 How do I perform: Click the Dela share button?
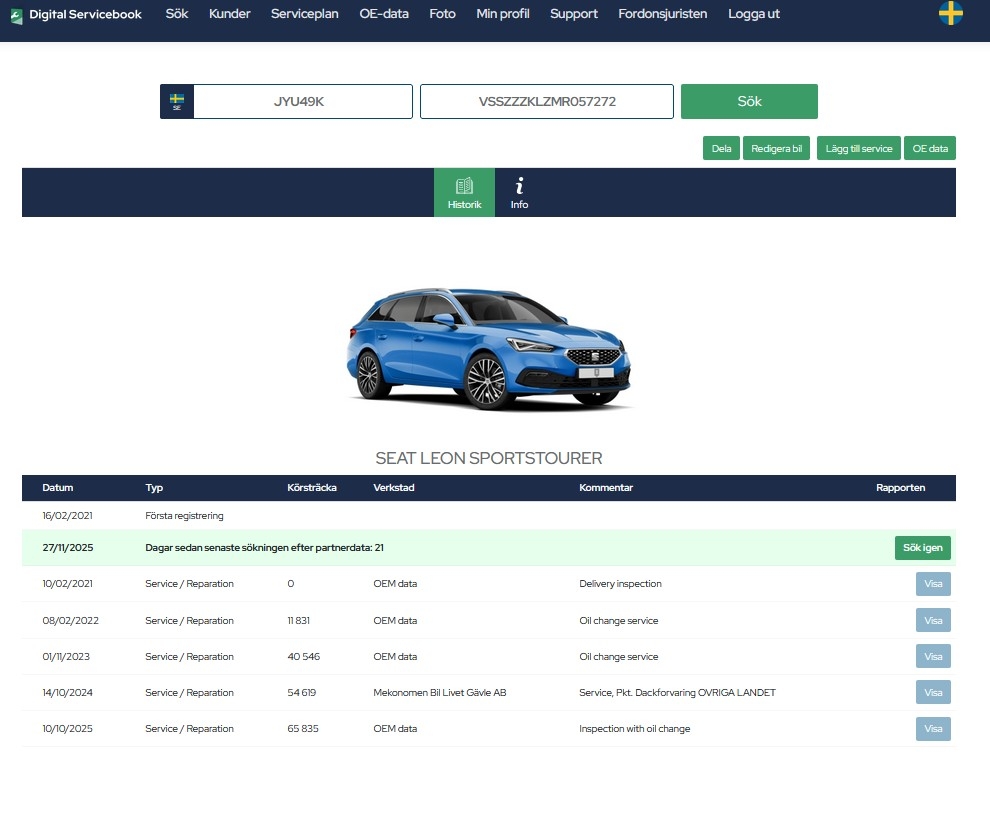[x=721, y=148]
